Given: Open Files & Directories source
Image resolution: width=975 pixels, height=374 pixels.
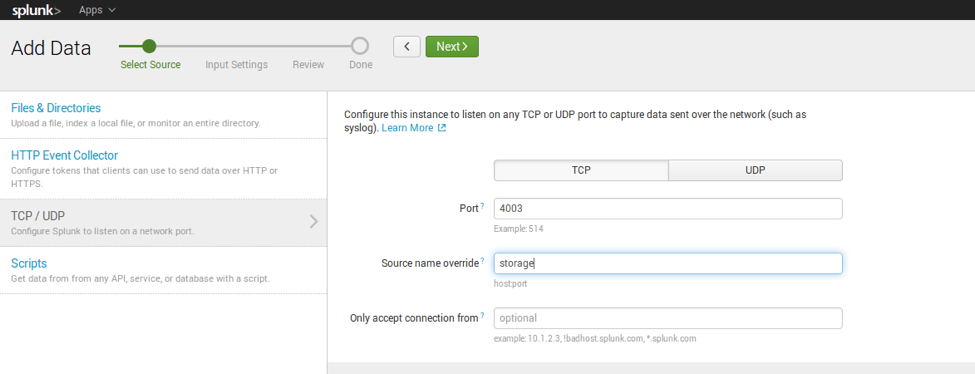Looking at the screenshot, I should point(56,108).
